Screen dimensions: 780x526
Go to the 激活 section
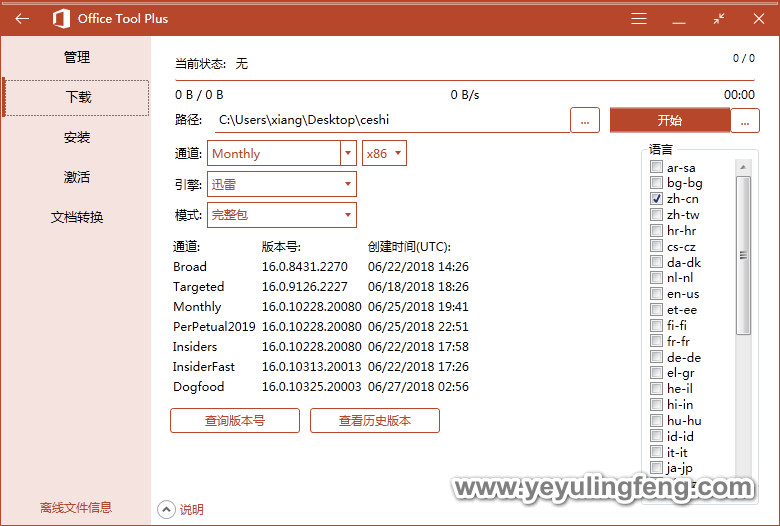(x=77, y=177)
